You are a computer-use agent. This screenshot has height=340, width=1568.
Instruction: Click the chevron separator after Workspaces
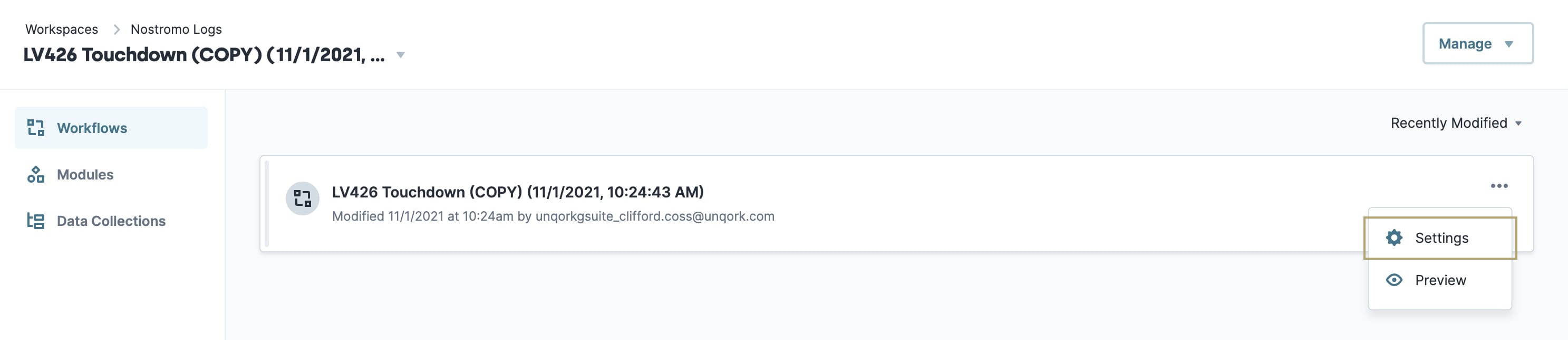click(117, 29)
